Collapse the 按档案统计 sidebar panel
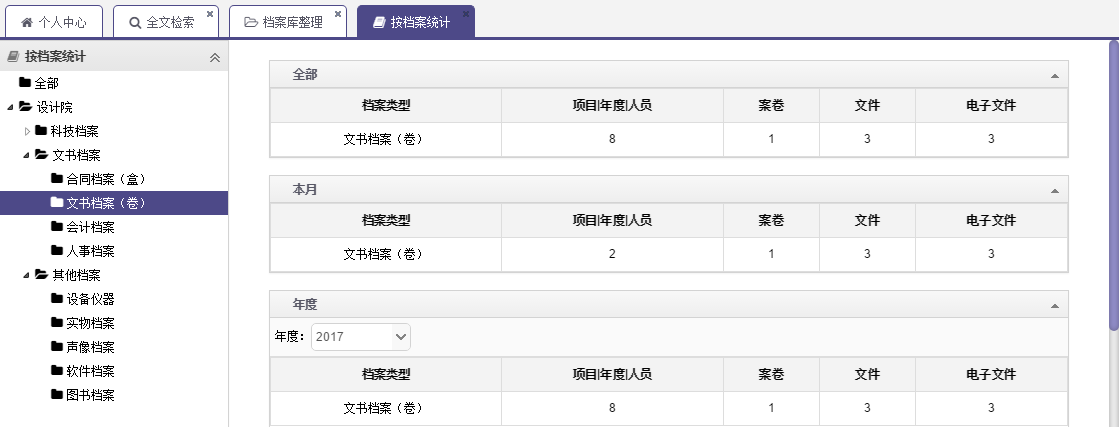Screen dimensions: 1119x427 pos(214,57)
